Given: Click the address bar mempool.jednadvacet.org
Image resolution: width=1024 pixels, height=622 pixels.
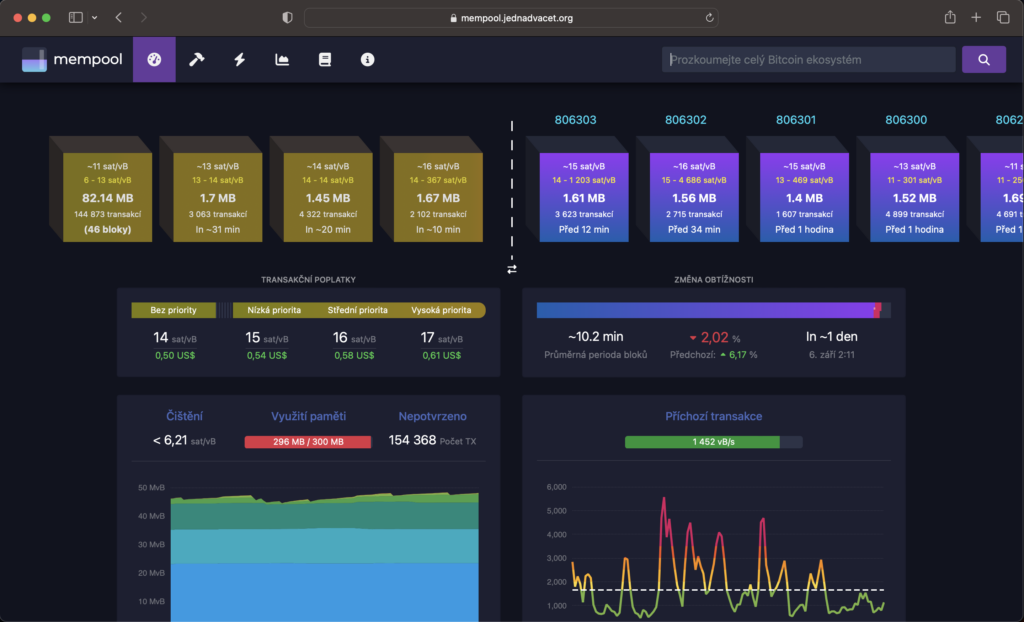Looking at the screenshot, I should pyautogui.click(x=511, y=18).
